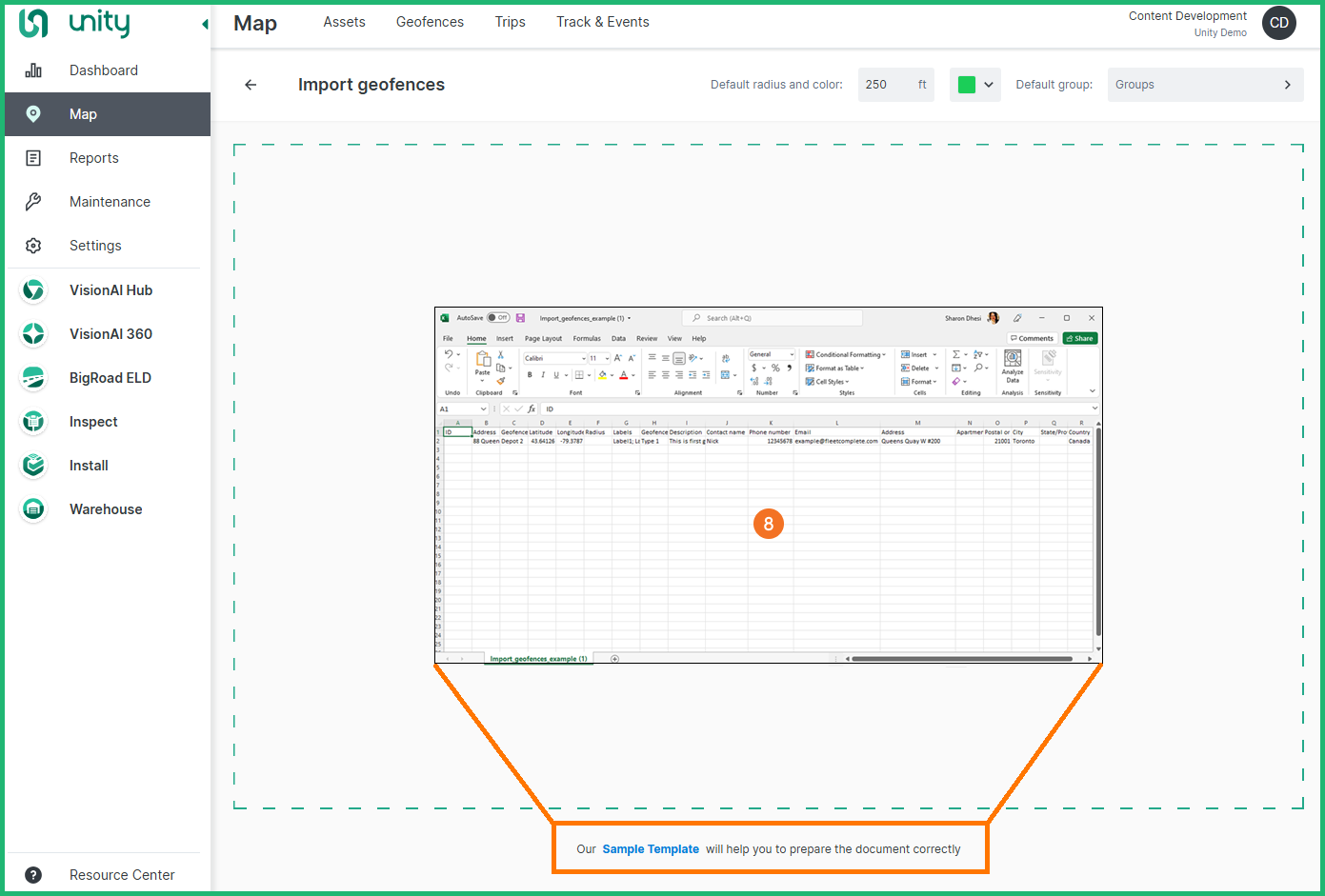Collapse the sidebar with the arrow toggle

pyautogui.click(x=205, y=25)
